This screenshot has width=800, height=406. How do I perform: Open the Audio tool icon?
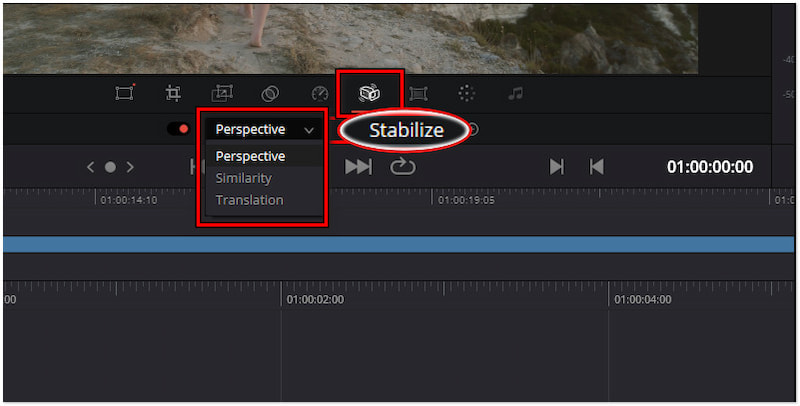515,94
